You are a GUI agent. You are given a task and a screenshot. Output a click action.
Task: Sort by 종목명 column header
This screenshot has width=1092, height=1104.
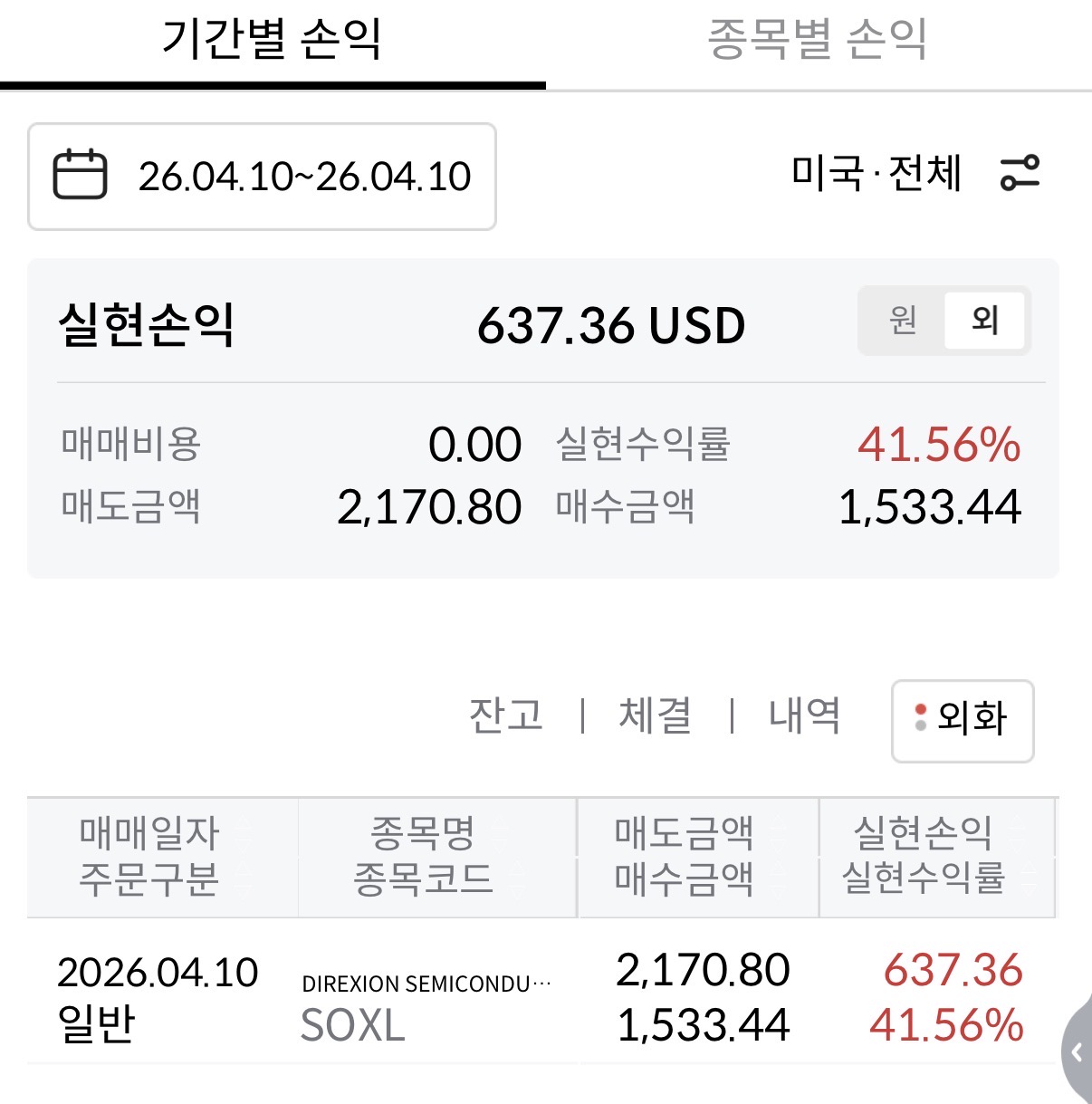[423, 832]
